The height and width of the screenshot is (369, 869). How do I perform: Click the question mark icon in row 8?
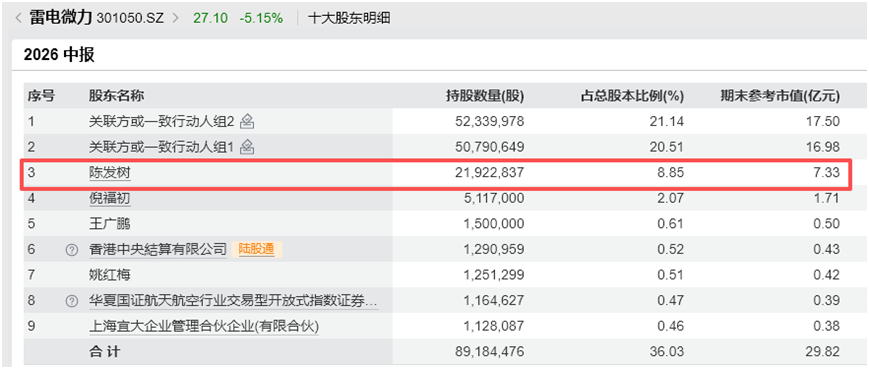pyautogui.click(x=71, y=301)
